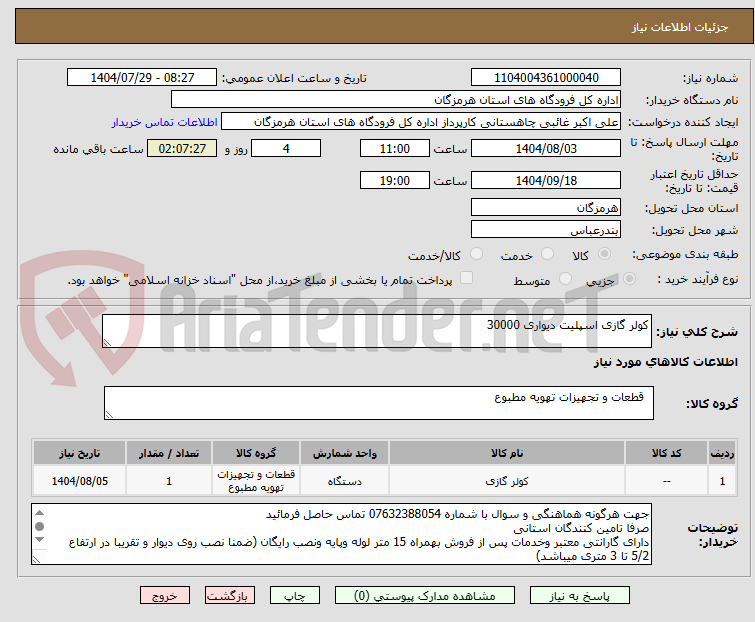Click the phone number 07632388054 in notes

point(404,514)
